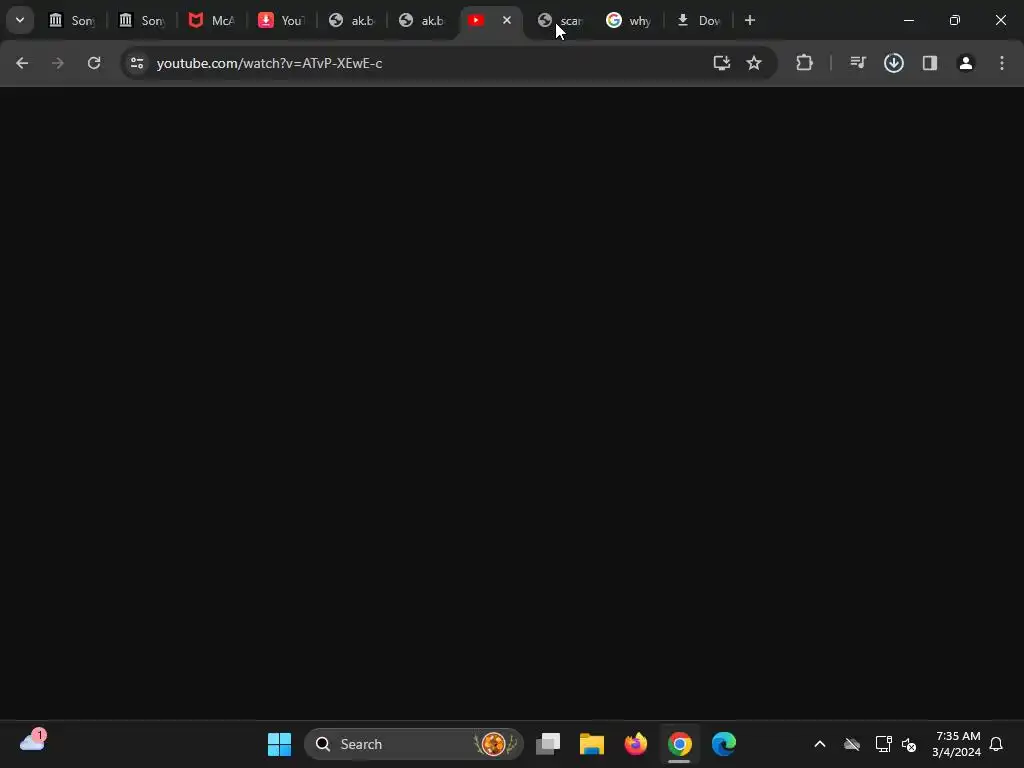Open Task View on taskbar
The image size is (1024, 768).
pyautogui.click(x=548, y=744)
